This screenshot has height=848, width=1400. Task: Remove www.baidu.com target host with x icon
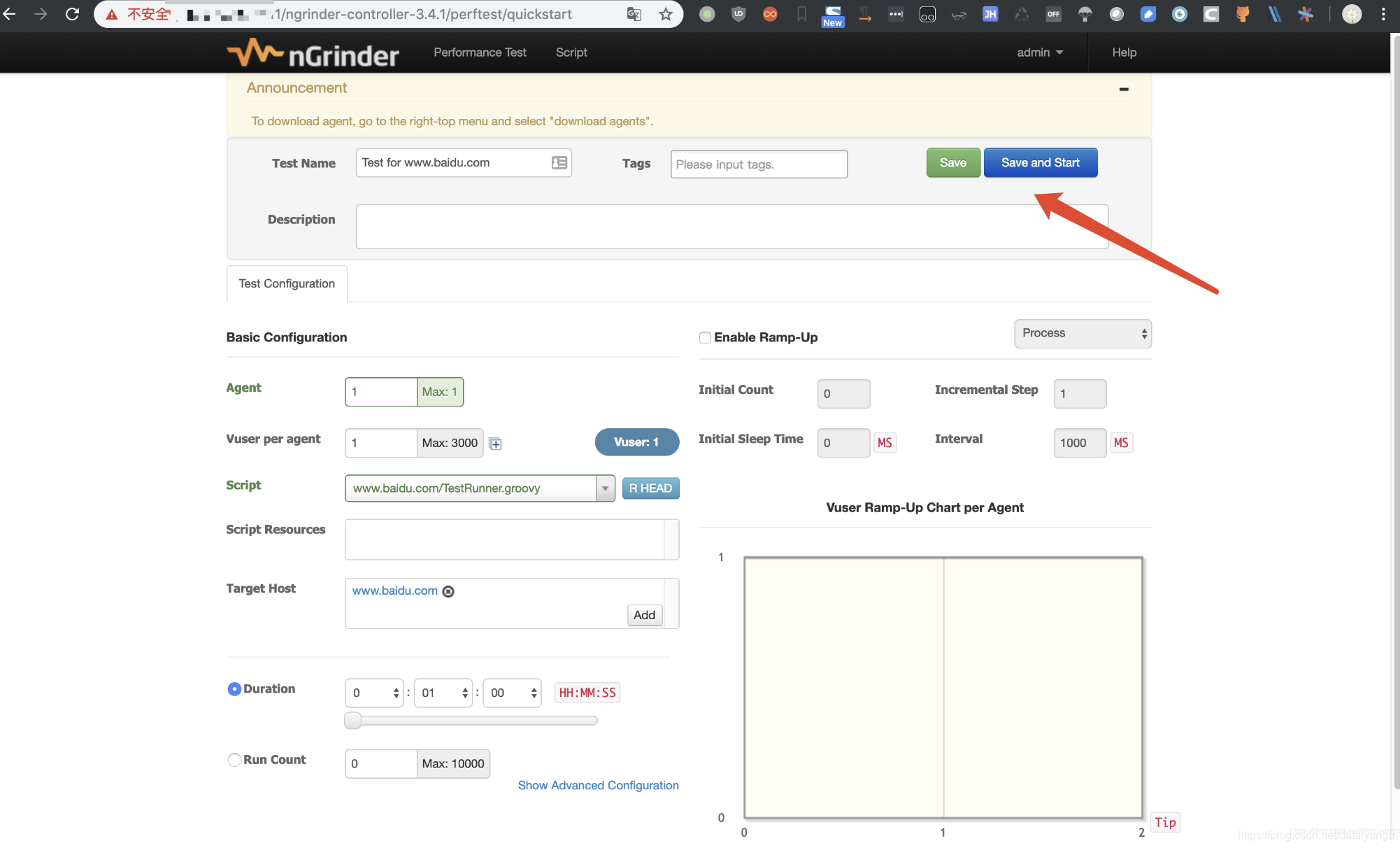448,592
